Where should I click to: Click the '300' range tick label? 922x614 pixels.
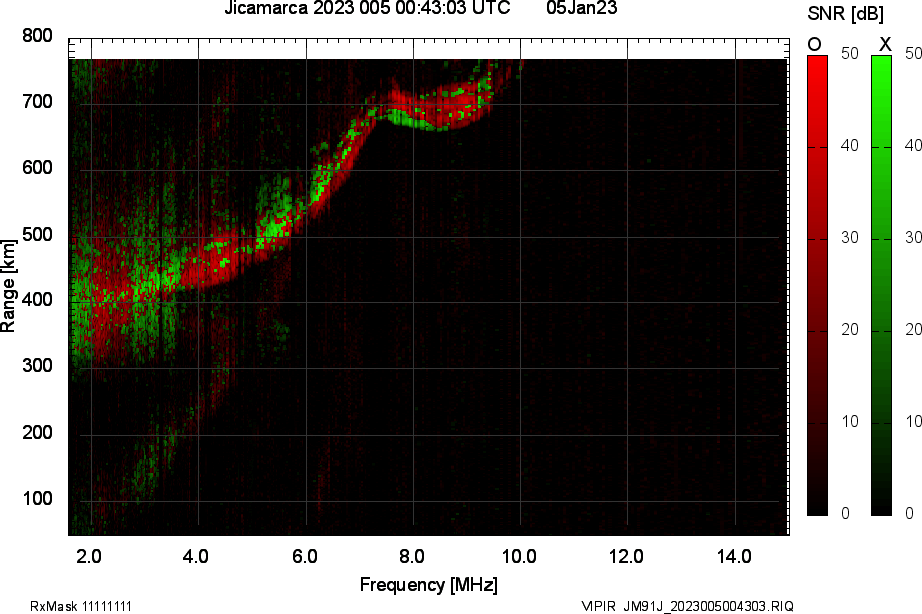37,365
